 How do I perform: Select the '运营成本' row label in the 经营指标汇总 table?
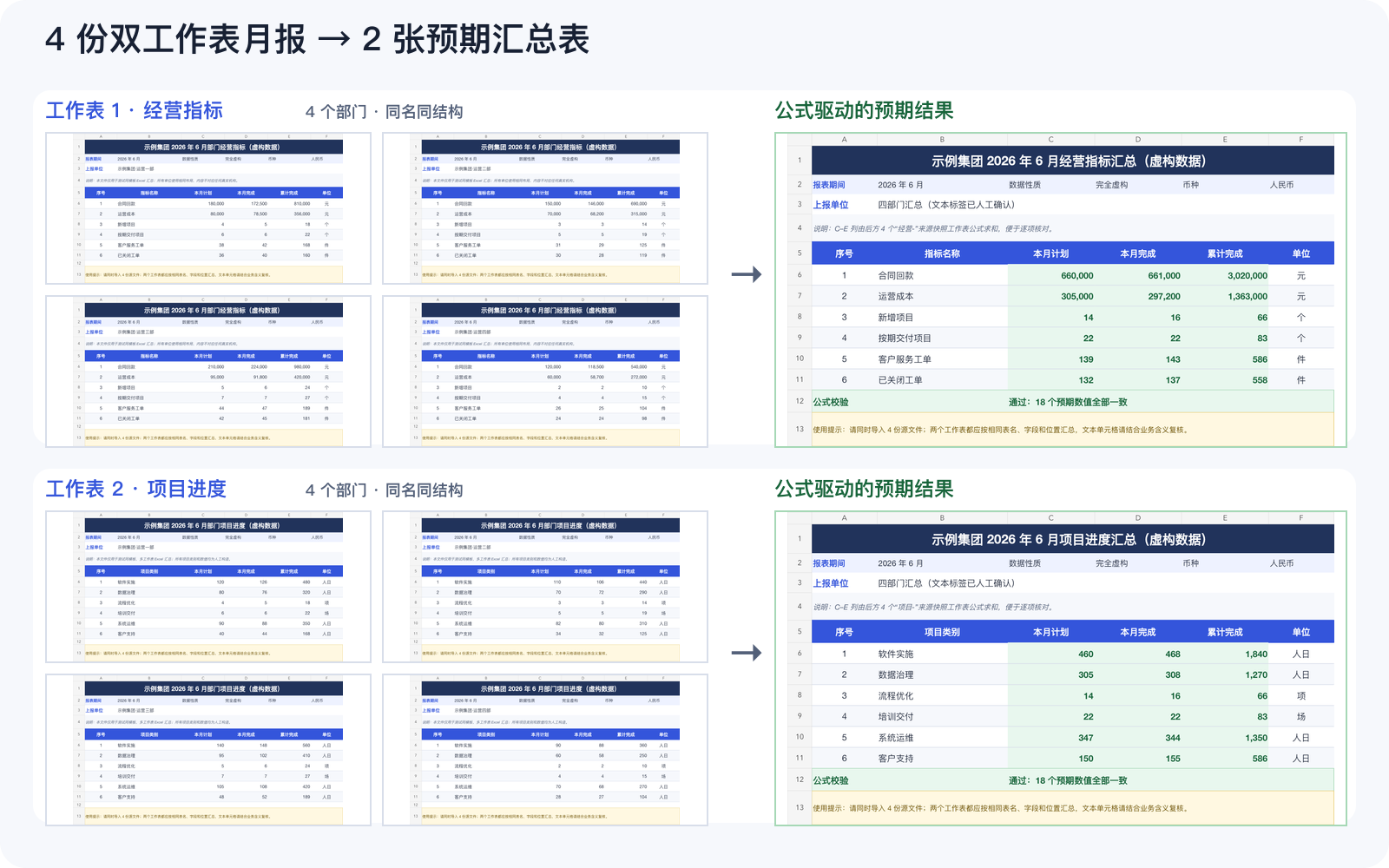pos(896,296)
